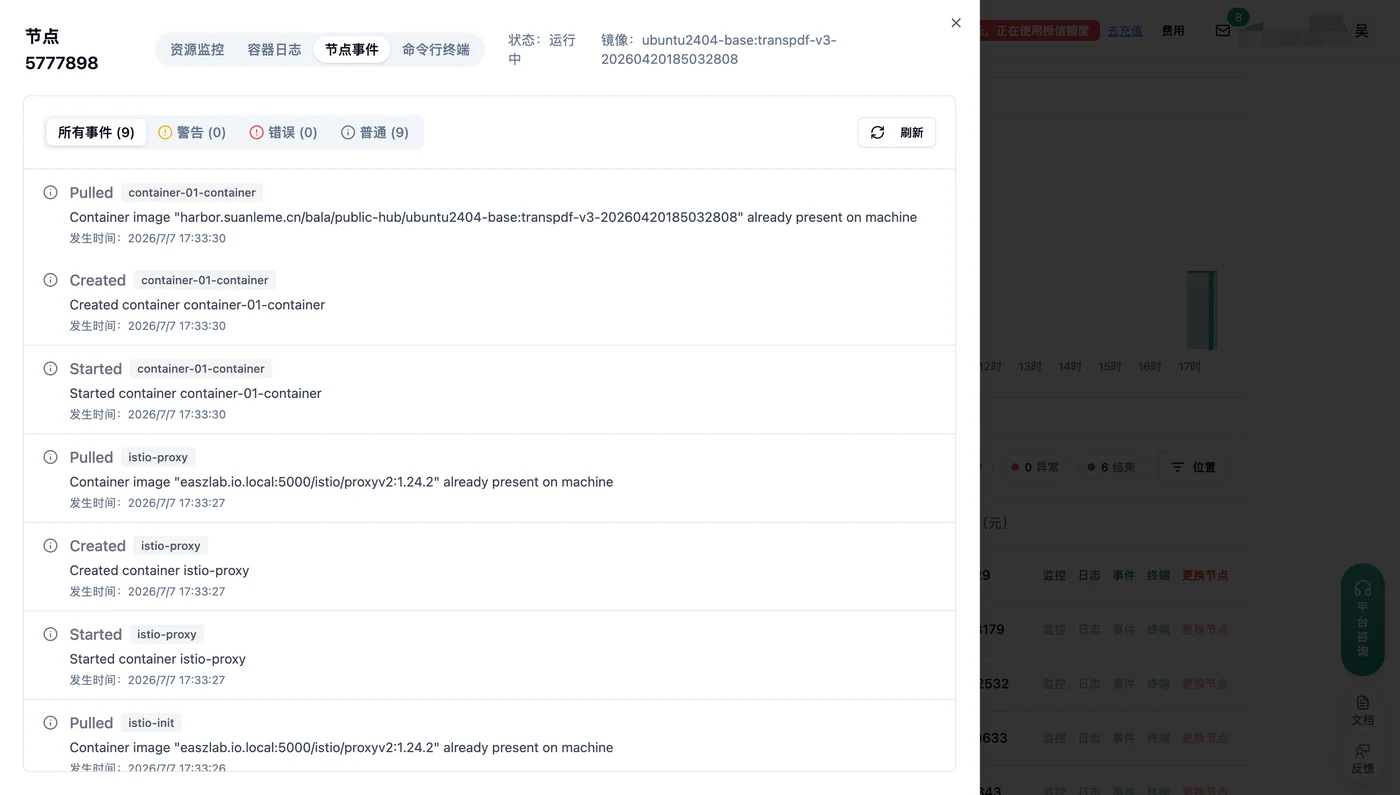Filter events by 普通 (9)

(x=375, y=132)
